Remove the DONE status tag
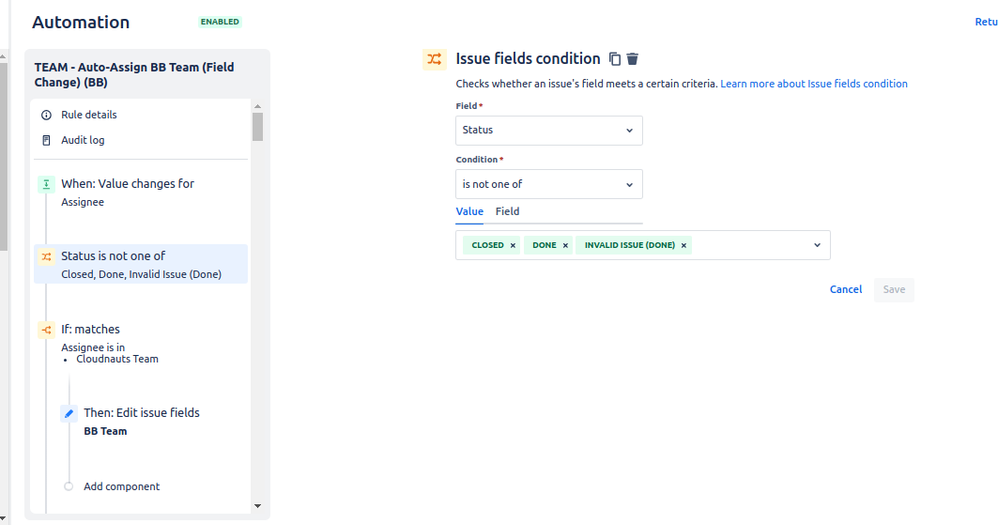This screenshot has width=998, height=525. (x=565, y=246)
